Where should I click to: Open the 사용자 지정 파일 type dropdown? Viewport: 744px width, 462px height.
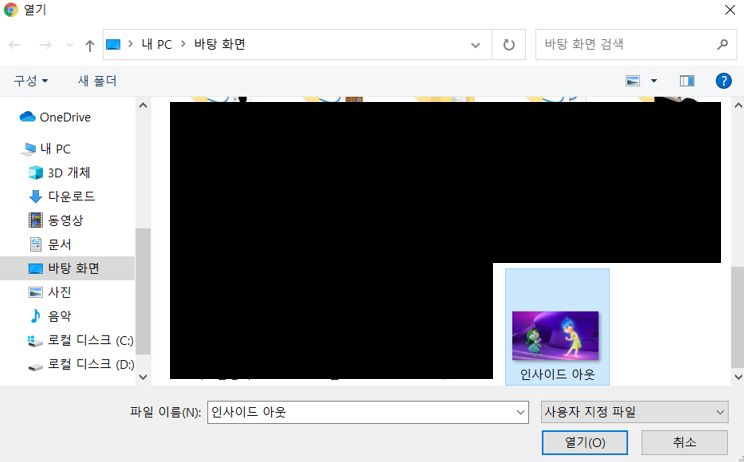[634, 412]
